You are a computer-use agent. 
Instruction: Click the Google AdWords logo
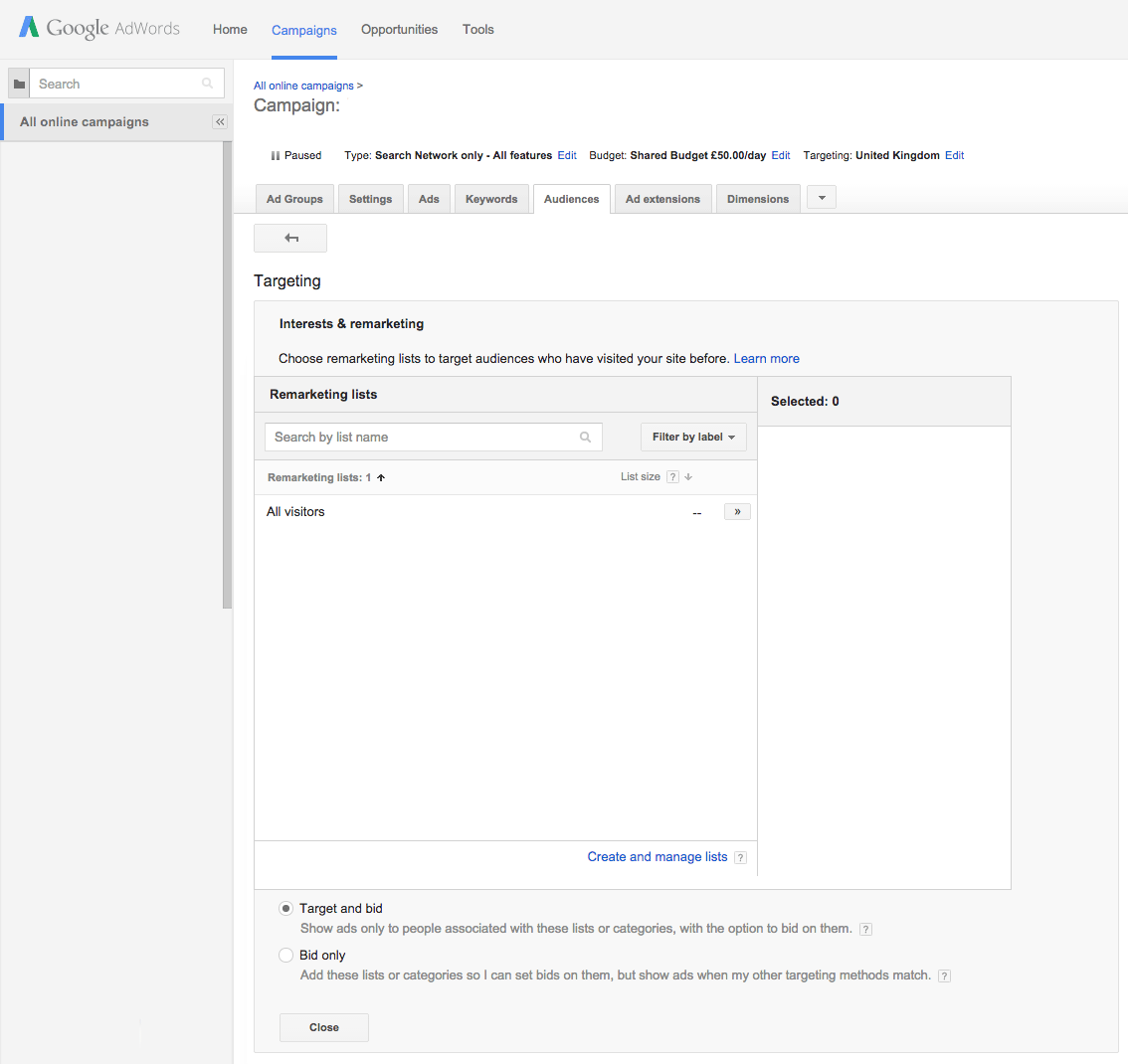click(99, 28)
